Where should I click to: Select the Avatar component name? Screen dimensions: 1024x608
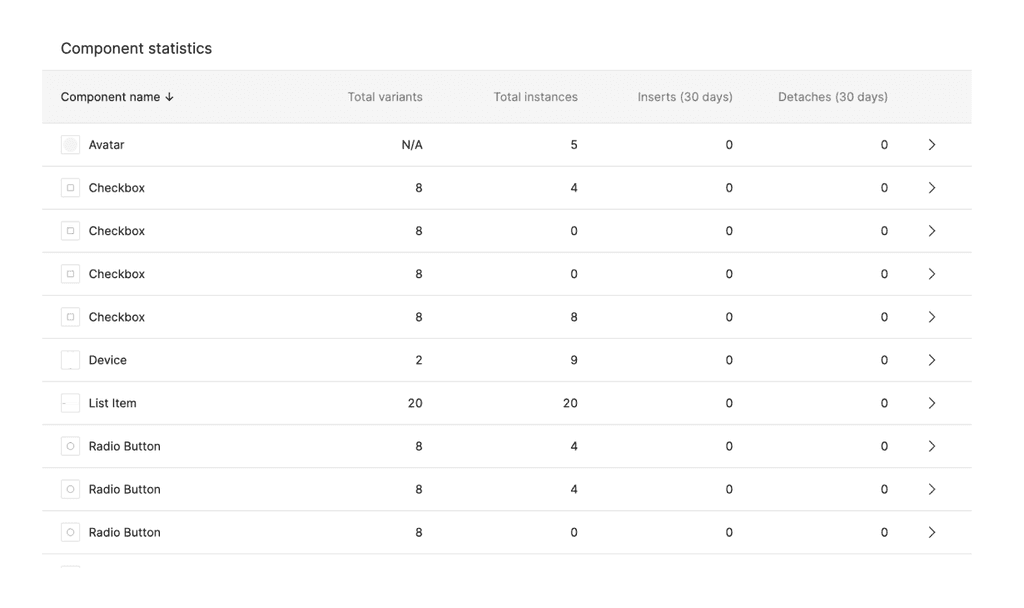pos(106,145)
